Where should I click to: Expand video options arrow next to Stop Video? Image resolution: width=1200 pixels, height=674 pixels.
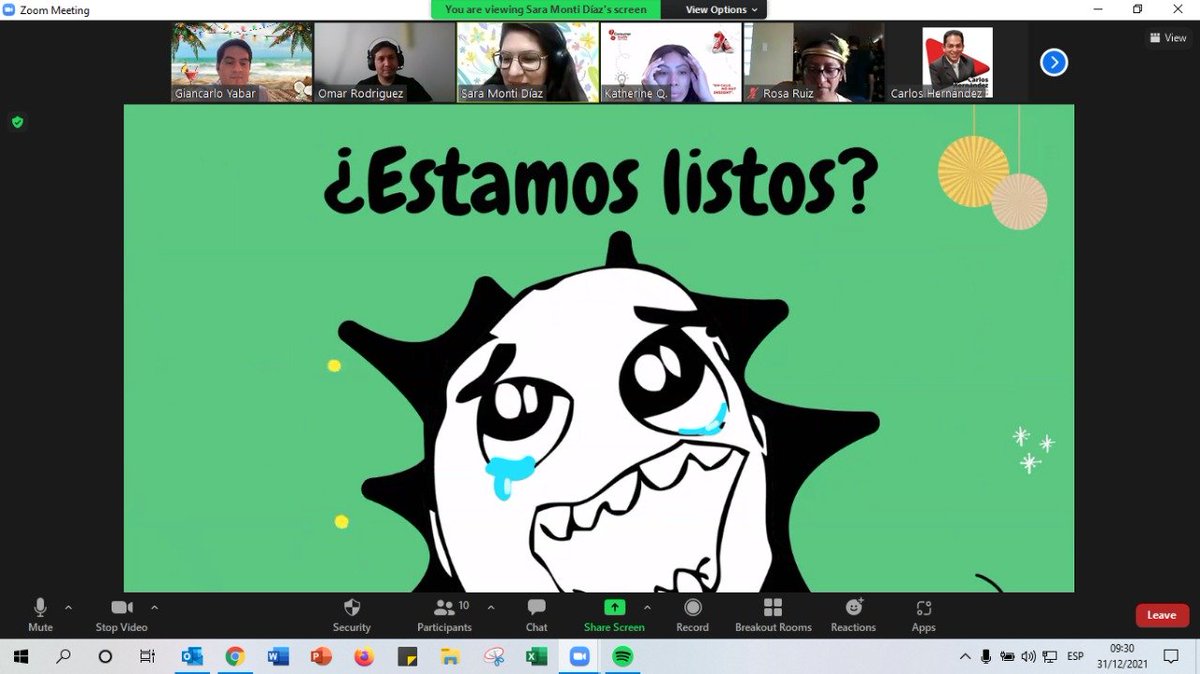tap(154, 607)
